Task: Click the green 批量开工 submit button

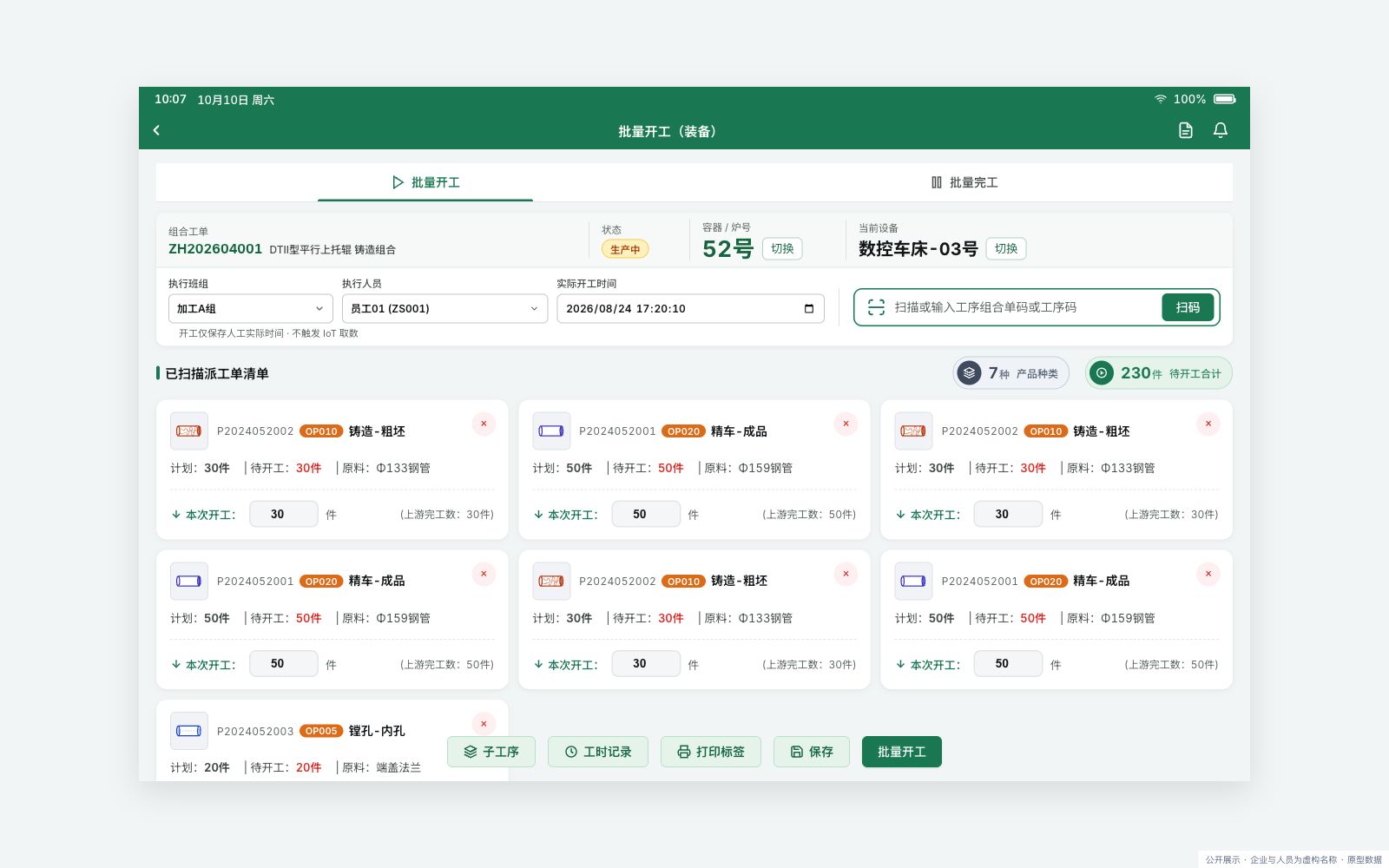Action: point(902,752)
